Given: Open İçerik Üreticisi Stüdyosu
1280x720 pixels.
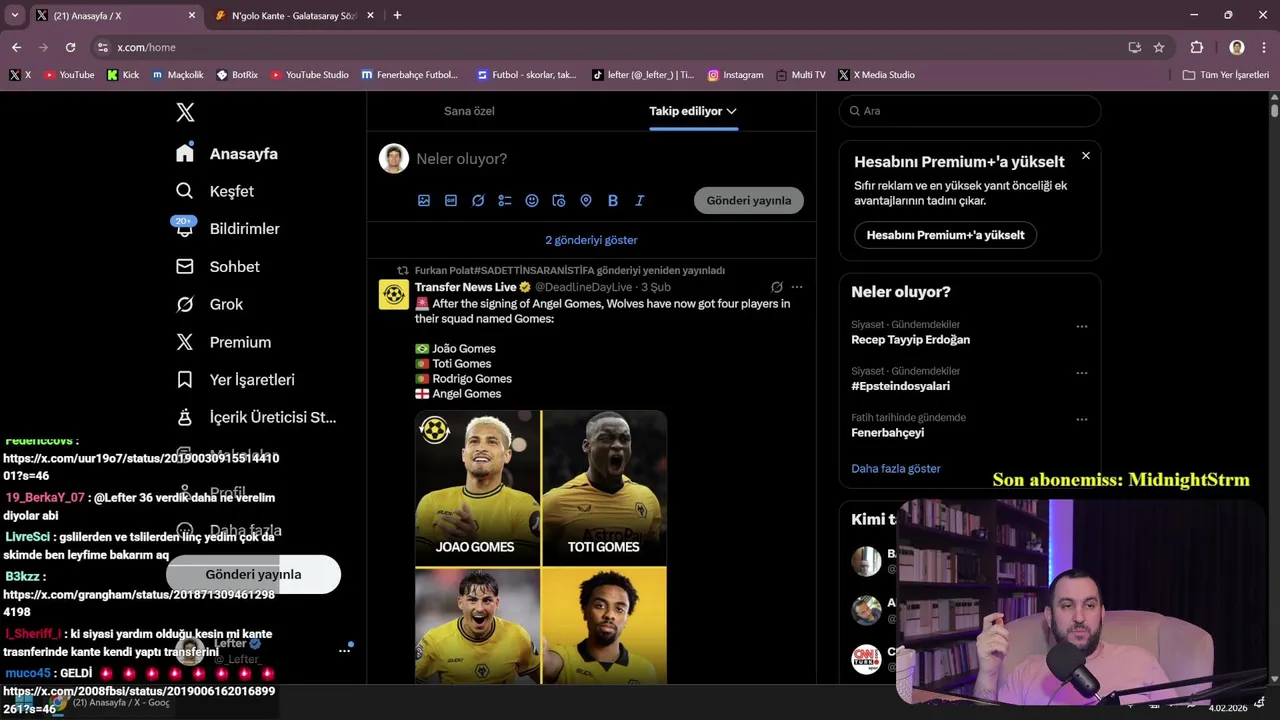Looking at the screenshot, I should (256, 417).
